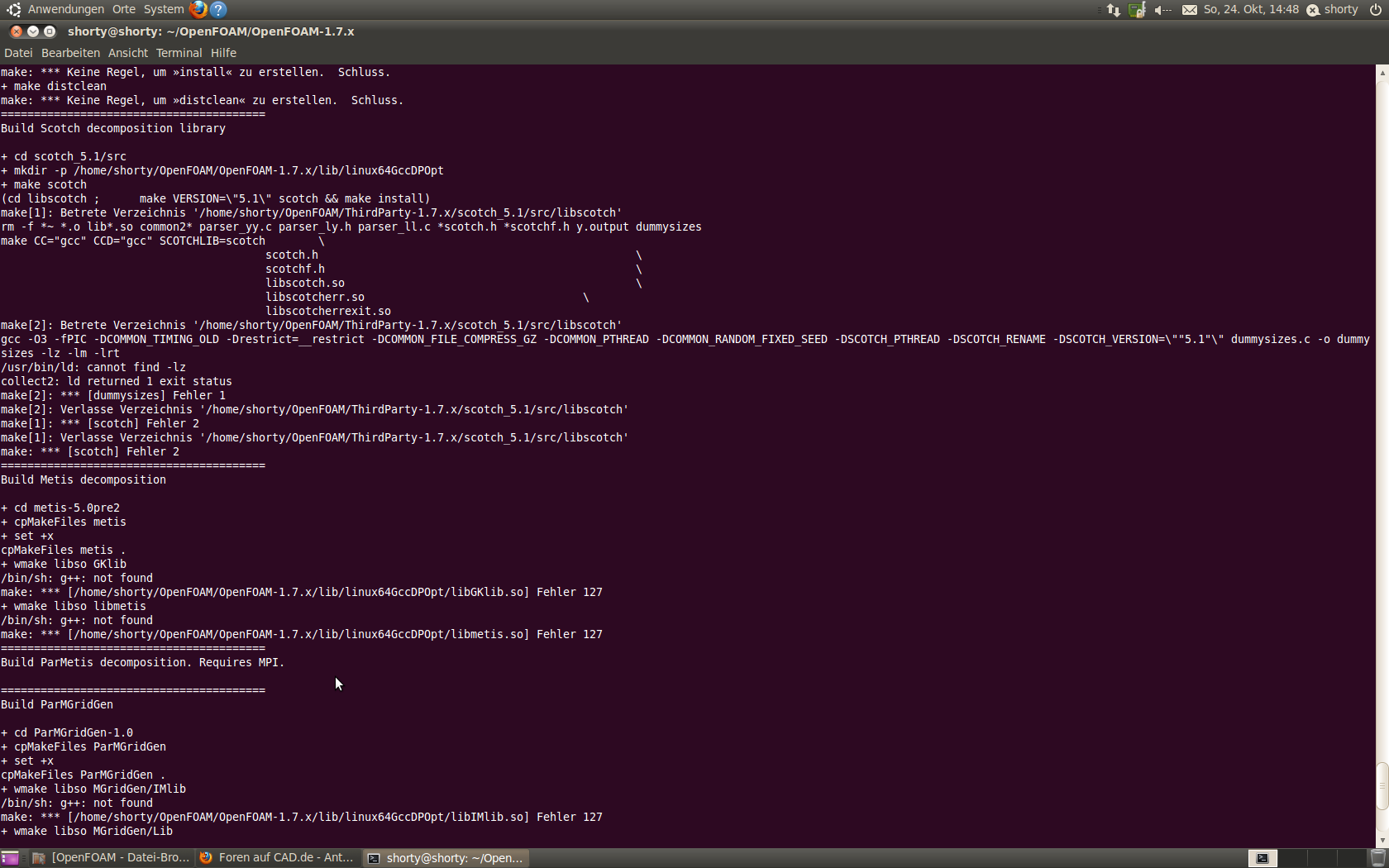This screenshot has width=1389, height=868.
Task: Open the Anwendungen panel menu
Action: click(x=66, y=9)
